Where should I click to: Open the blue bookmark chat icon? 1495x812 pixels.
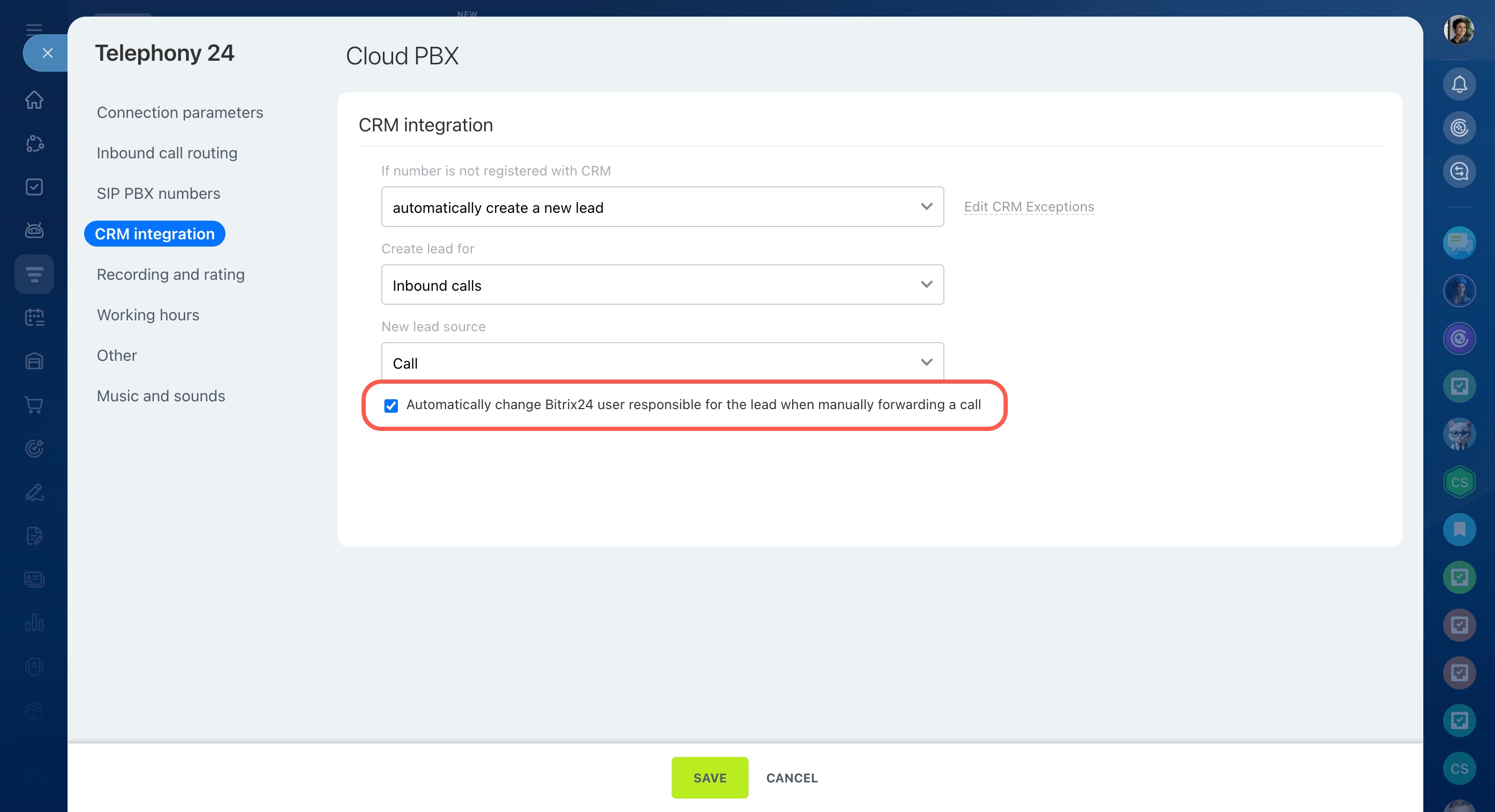(x=1459, y=529)
